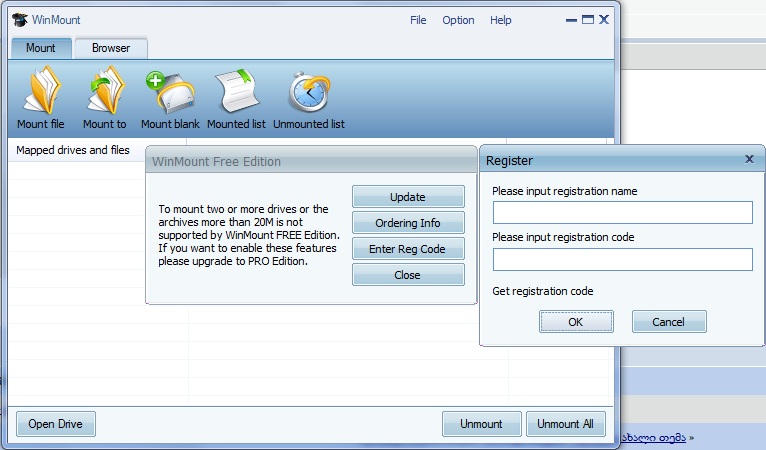
Task: Focus the registration code input field
Action: (x=622, y=259)
